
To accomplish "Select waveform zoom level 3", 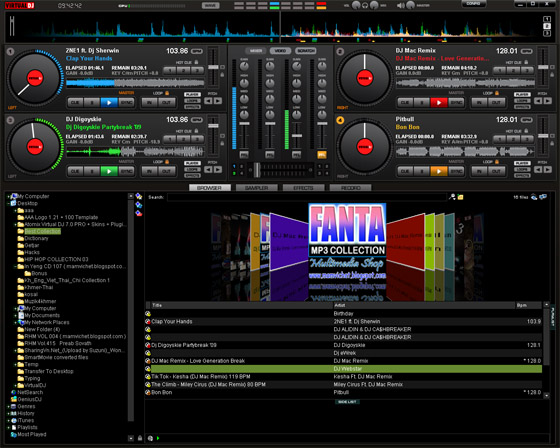I will (x=547, y=33).
